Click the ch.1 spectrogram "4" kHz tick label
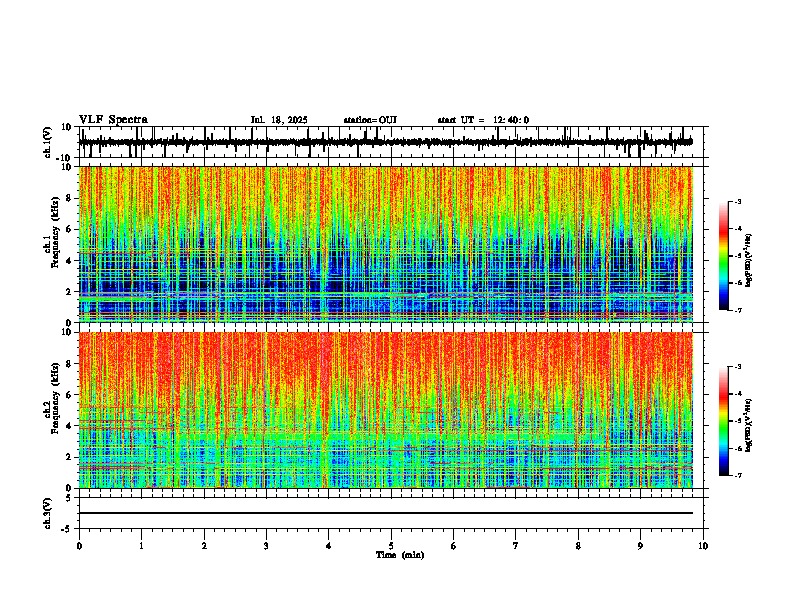This screenshot has height=612, width=792. tap(69, 261)
